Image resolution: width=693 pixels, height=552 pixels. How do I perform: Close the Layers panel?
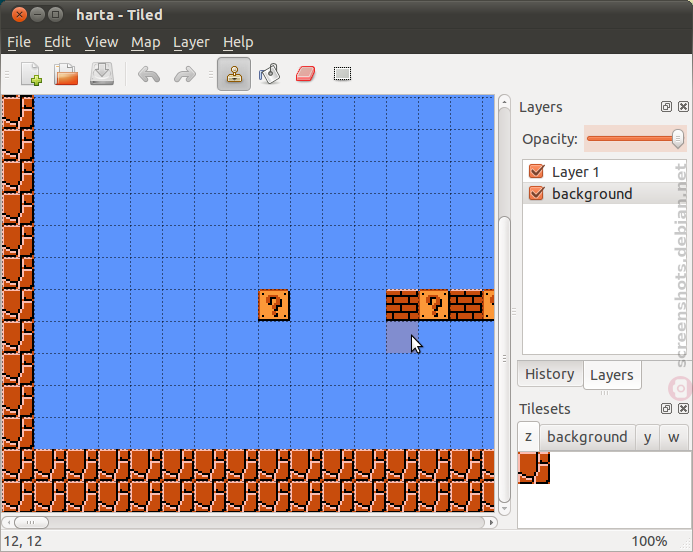pyautogui.click(x=683, y=107)
